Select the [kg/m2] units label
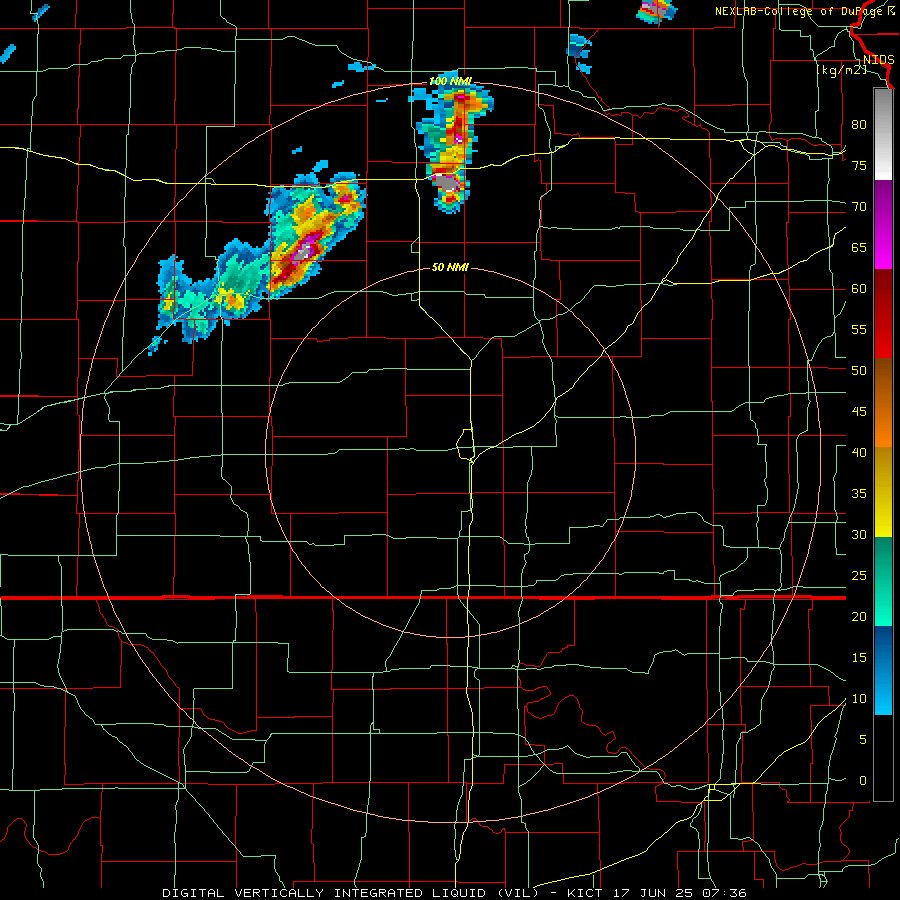Viewport: 900px width, 900px height. tap(841, 70)
